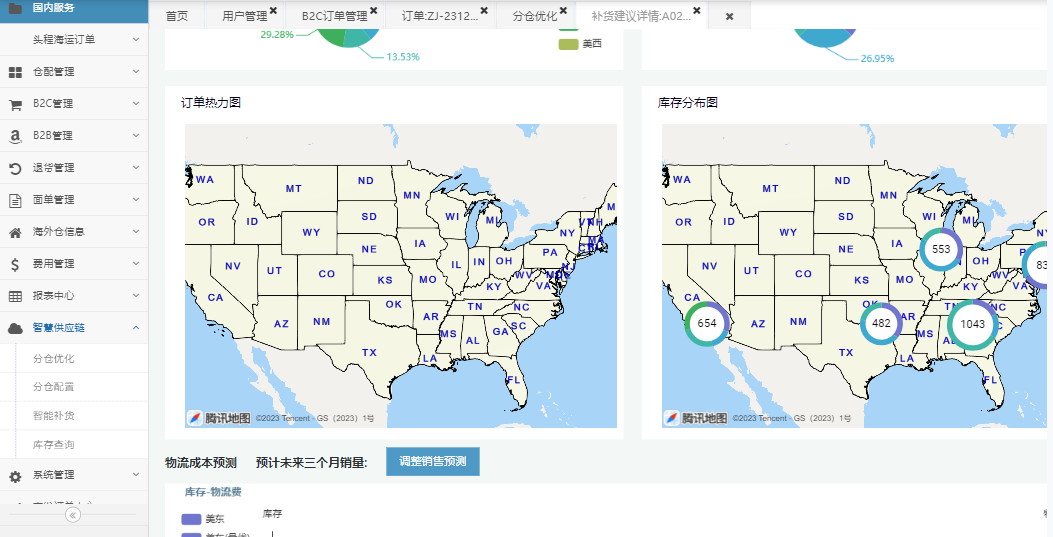Expand the 报表中心 chevron
1053x537 pixels.
tap(136, 295)
